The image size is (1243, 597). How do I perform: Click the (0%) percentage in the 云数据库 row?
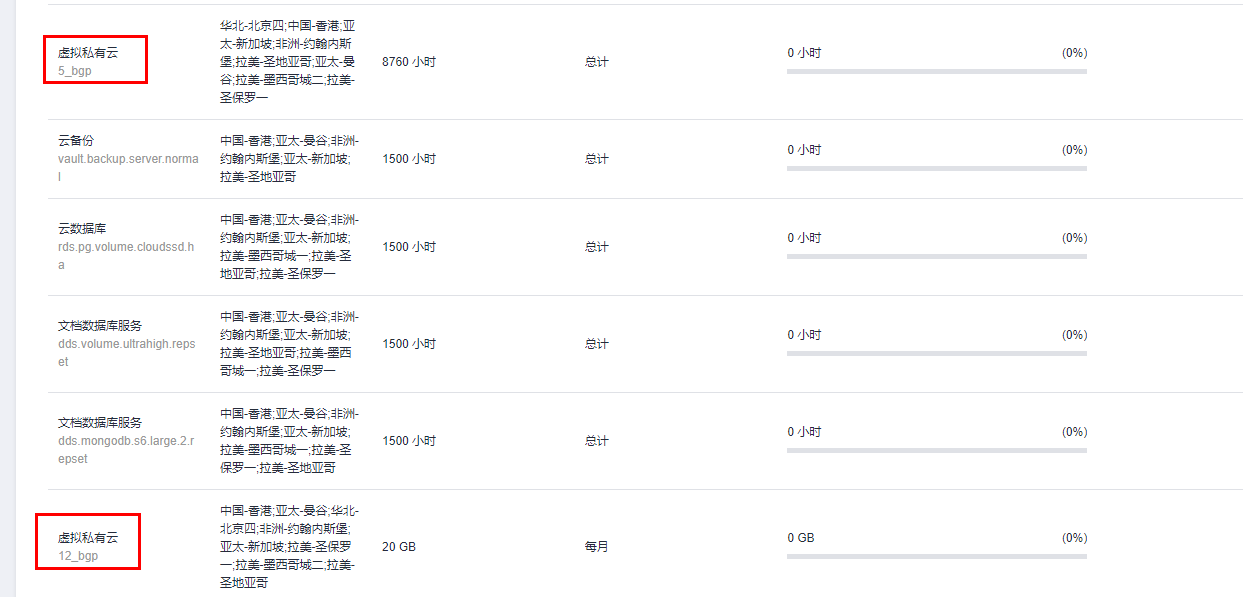tap(1074, 238)
